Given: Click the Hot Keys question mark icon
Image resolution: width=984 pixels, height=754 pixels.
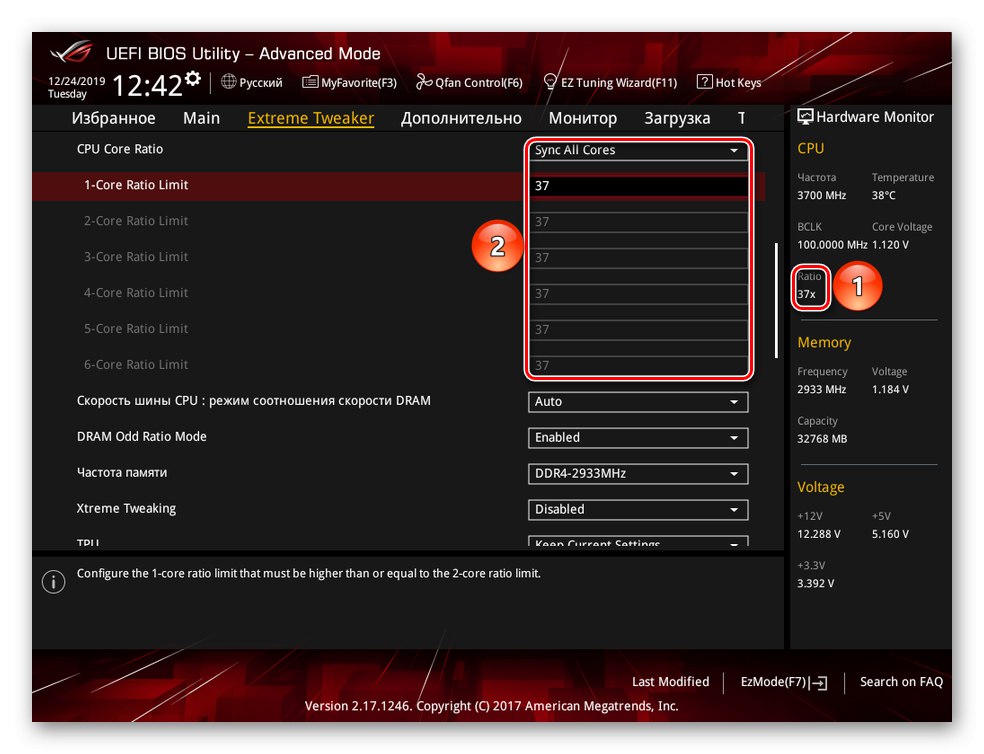Looking at the screenshot, I should [704, 82].
